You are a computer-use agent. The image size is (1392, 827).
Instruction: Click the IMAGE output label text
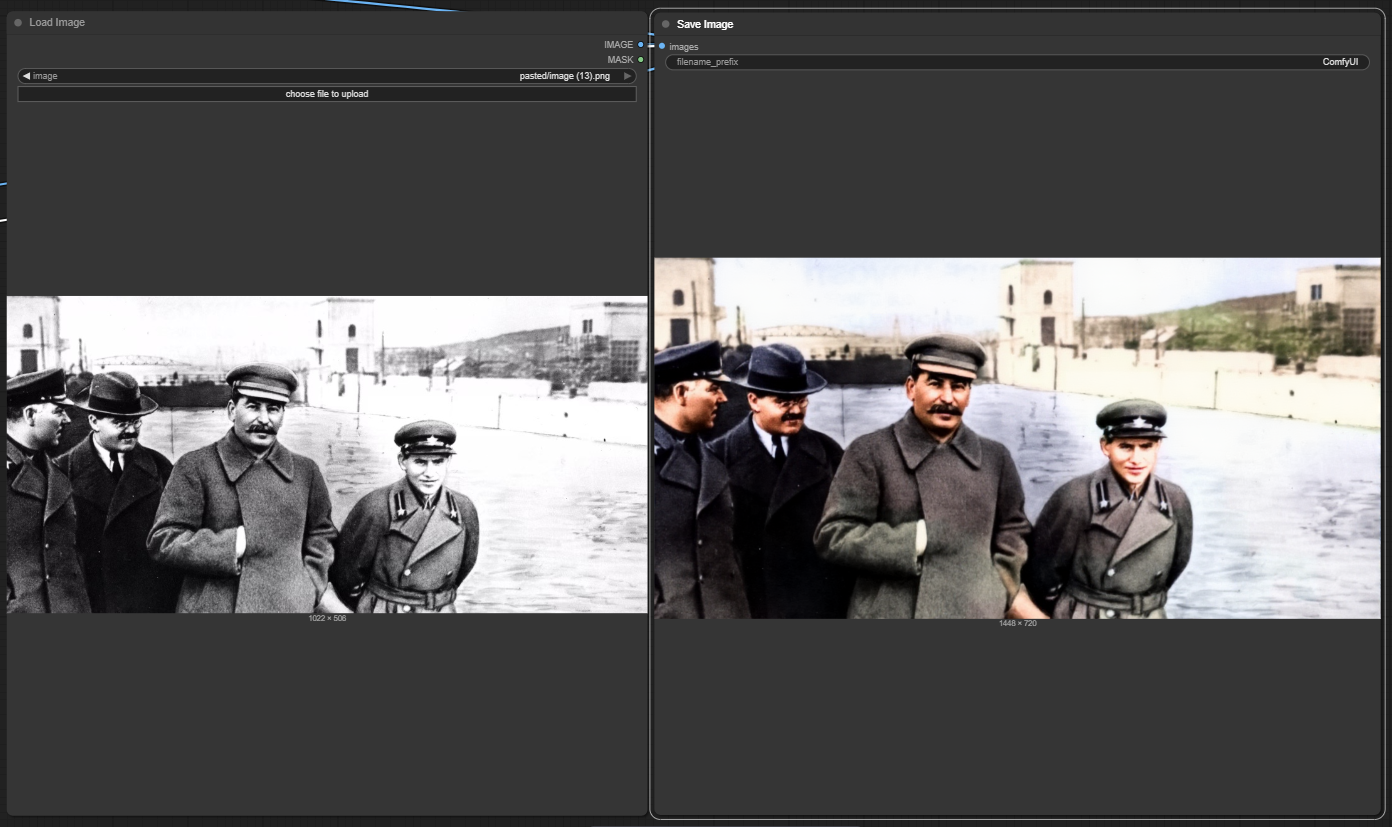click(x=618, y=45)
